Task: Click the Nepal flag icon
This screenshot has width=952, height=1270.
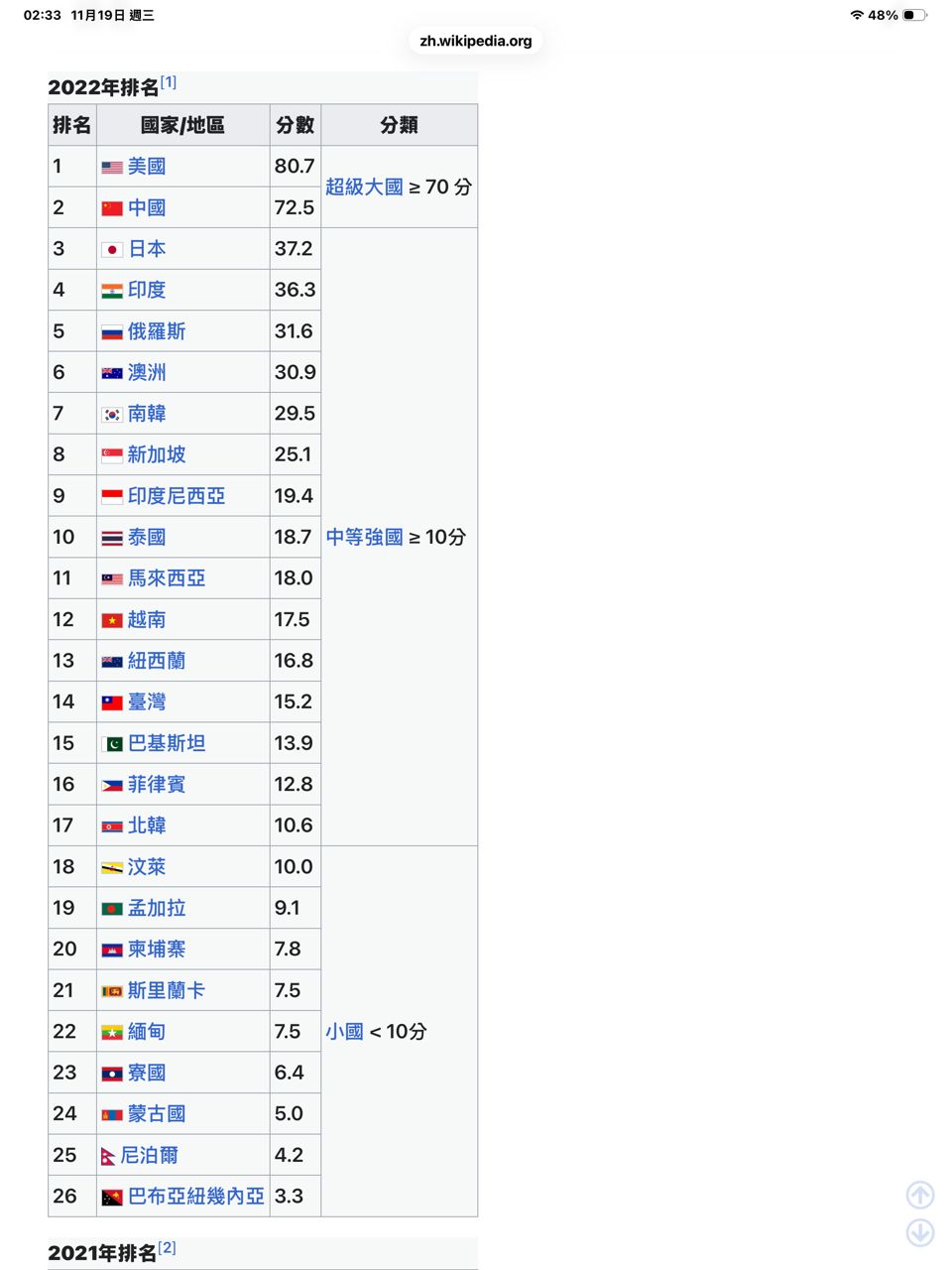Action: tap(107, 1156)
